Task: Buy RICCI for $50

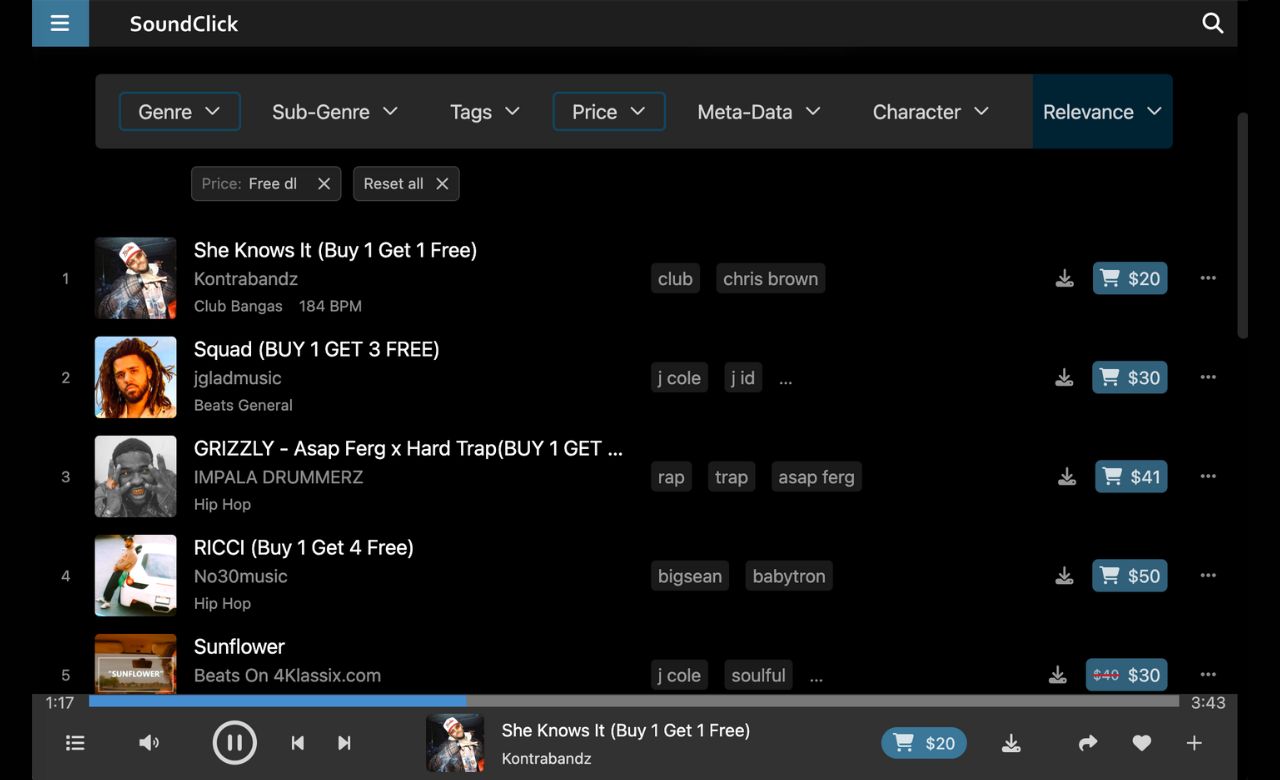Action: (x=1130, y=576)
